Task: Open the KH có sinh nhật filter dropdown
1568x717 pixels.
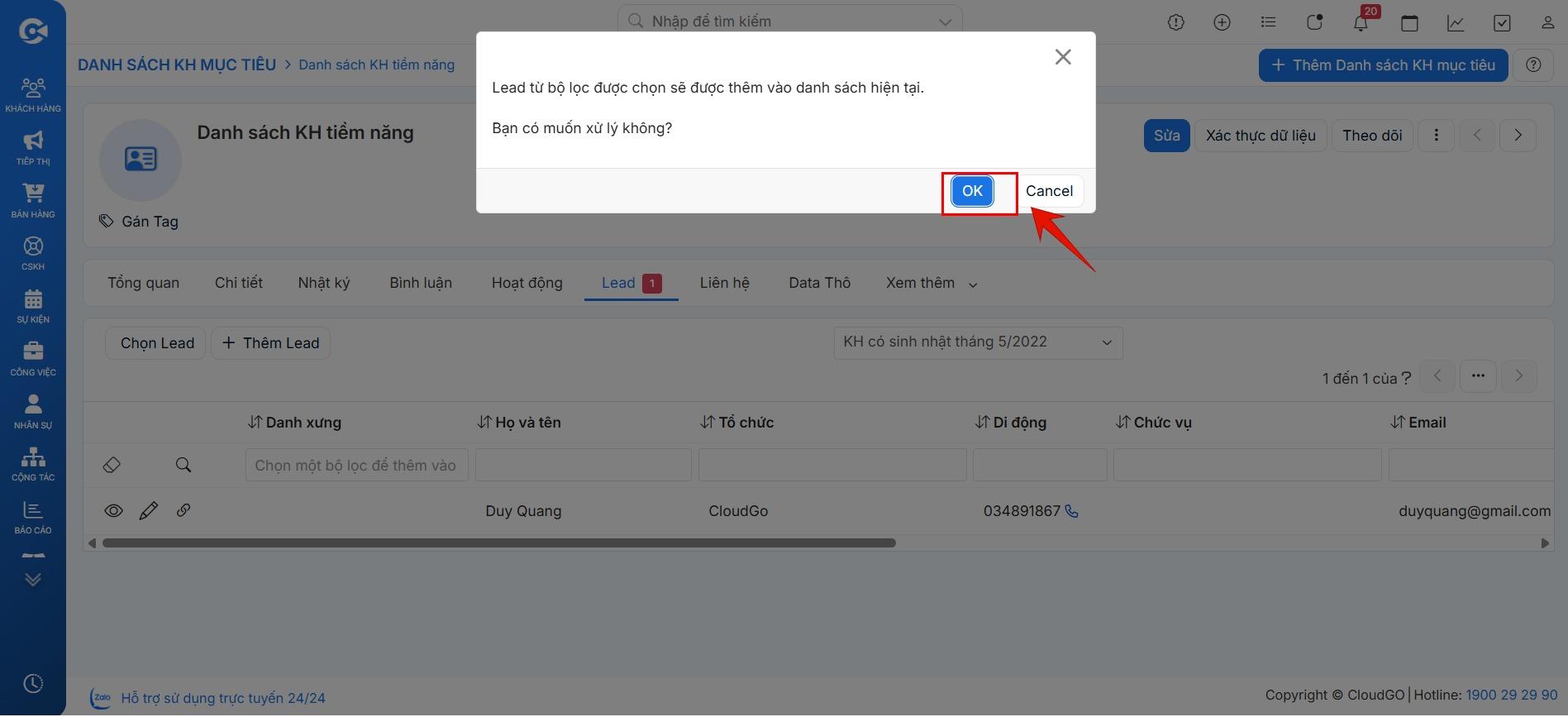Action: click(978, 342)
